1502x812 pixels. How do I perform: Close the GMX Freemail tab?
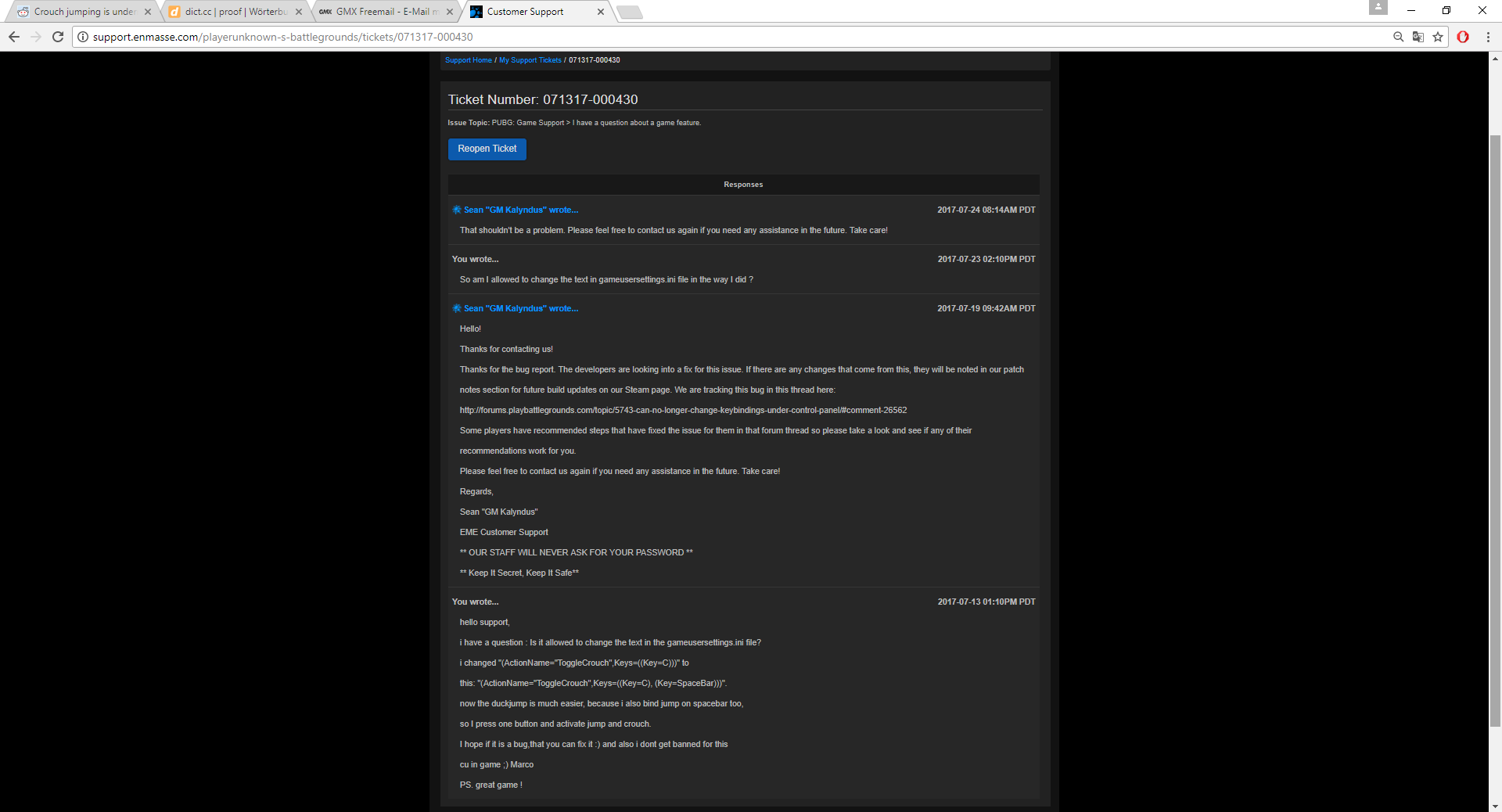[x=450, y=12]
